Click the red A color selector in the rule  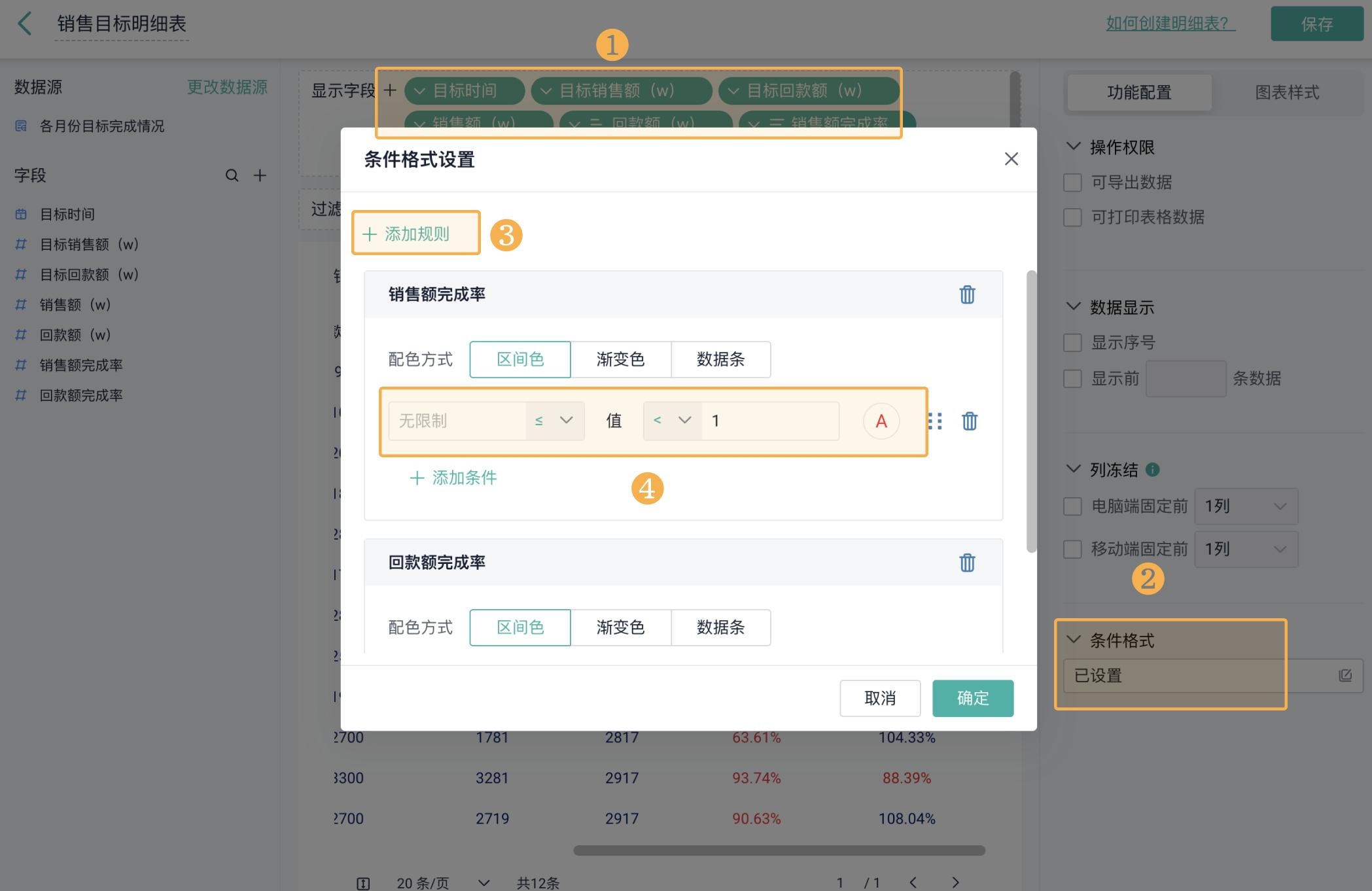point(881,421)
